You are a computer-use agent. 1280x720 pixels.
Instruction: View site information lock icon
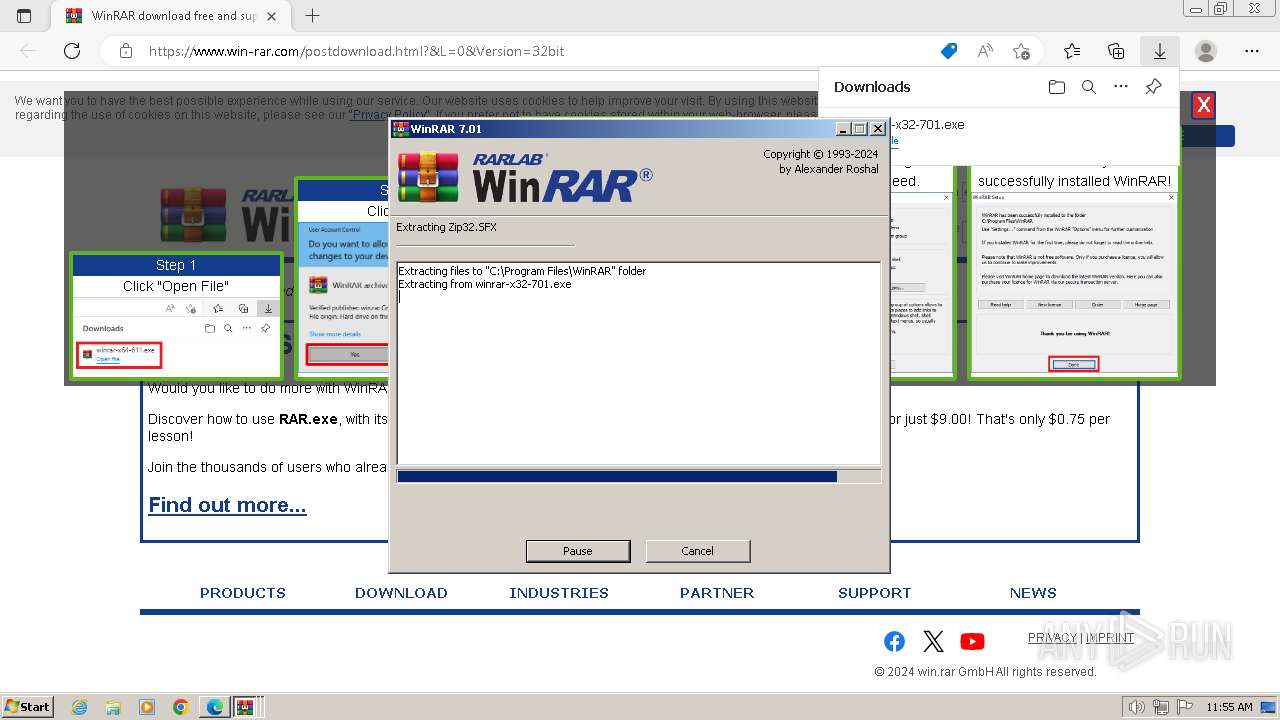[125, 51]
